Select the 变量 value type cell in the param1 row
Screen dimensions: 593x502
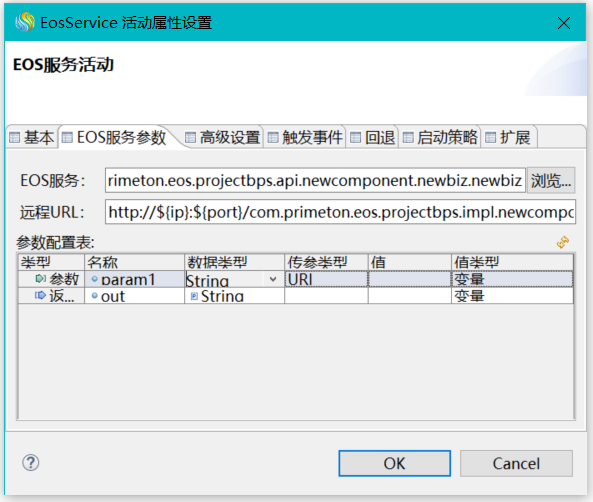[512, 279]
